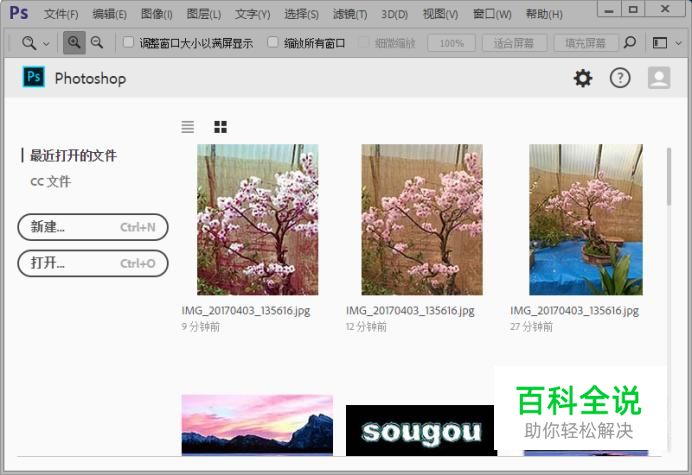Open the pink sunset mountain thumbnail
The image size is (692, 475).
coord(257,425)
